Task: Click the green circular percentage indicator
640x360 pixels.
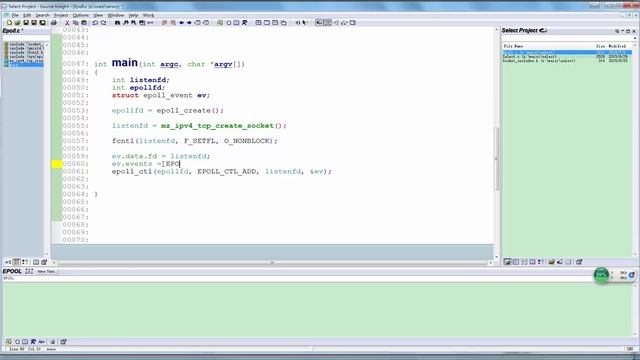Action: [601, 275]
